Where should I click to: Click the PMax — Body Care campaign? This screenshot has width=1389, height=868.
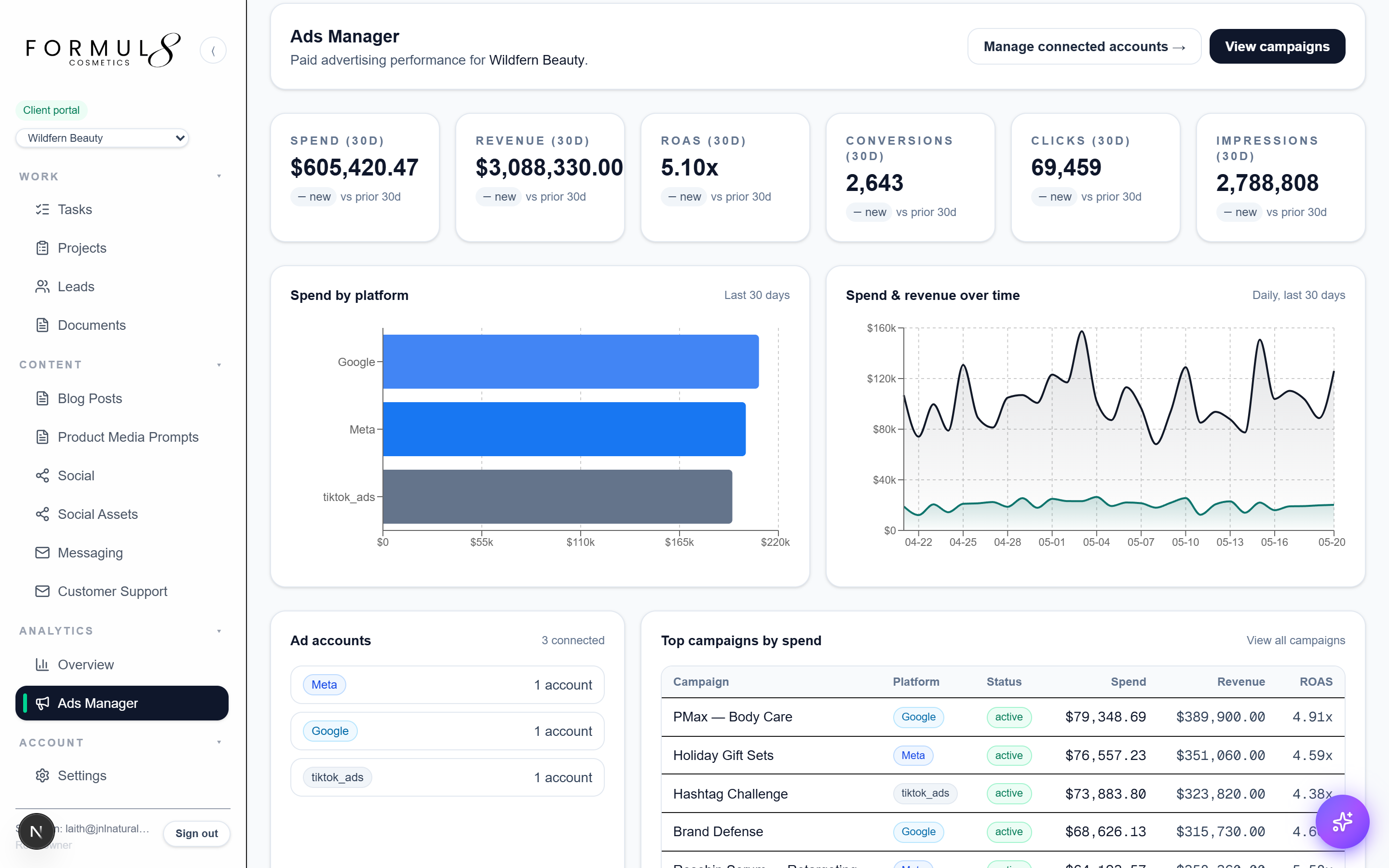pyautogui.click(x=733, y=717)
